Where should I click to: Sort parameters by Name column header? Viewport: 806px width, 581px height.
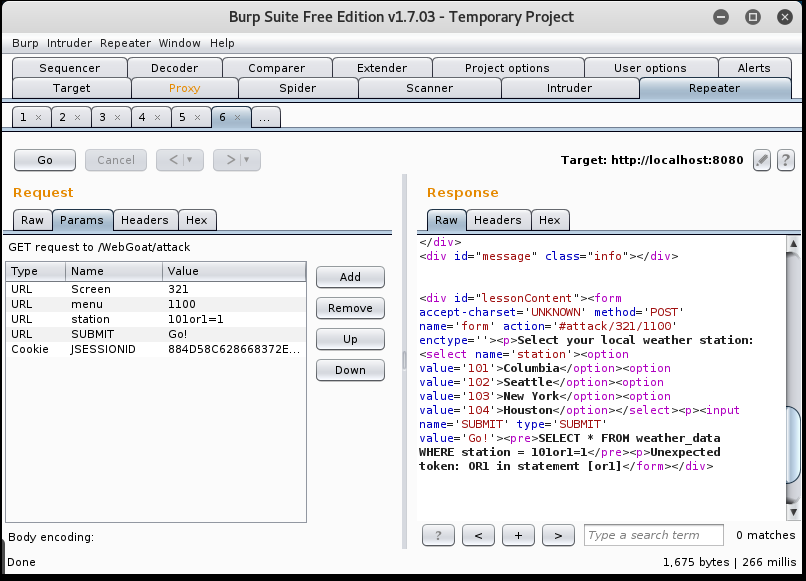pyautogui.click(x=114, y=271)
